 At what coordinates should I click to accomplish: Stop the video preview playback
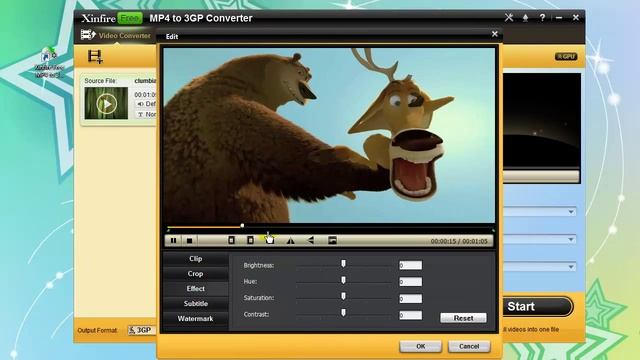click(189, 241)
